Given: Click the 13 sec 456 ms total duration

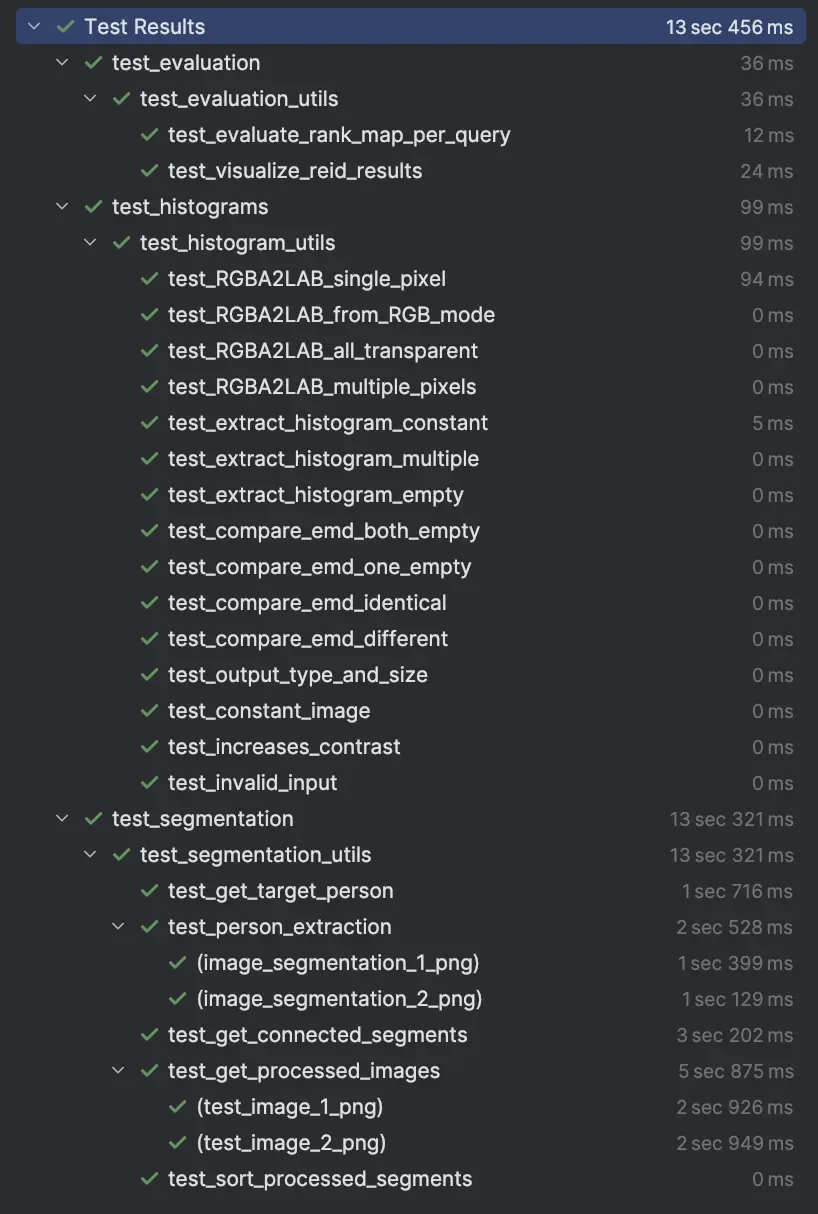Looking at the screenshot, I should (x=729, y=27).
